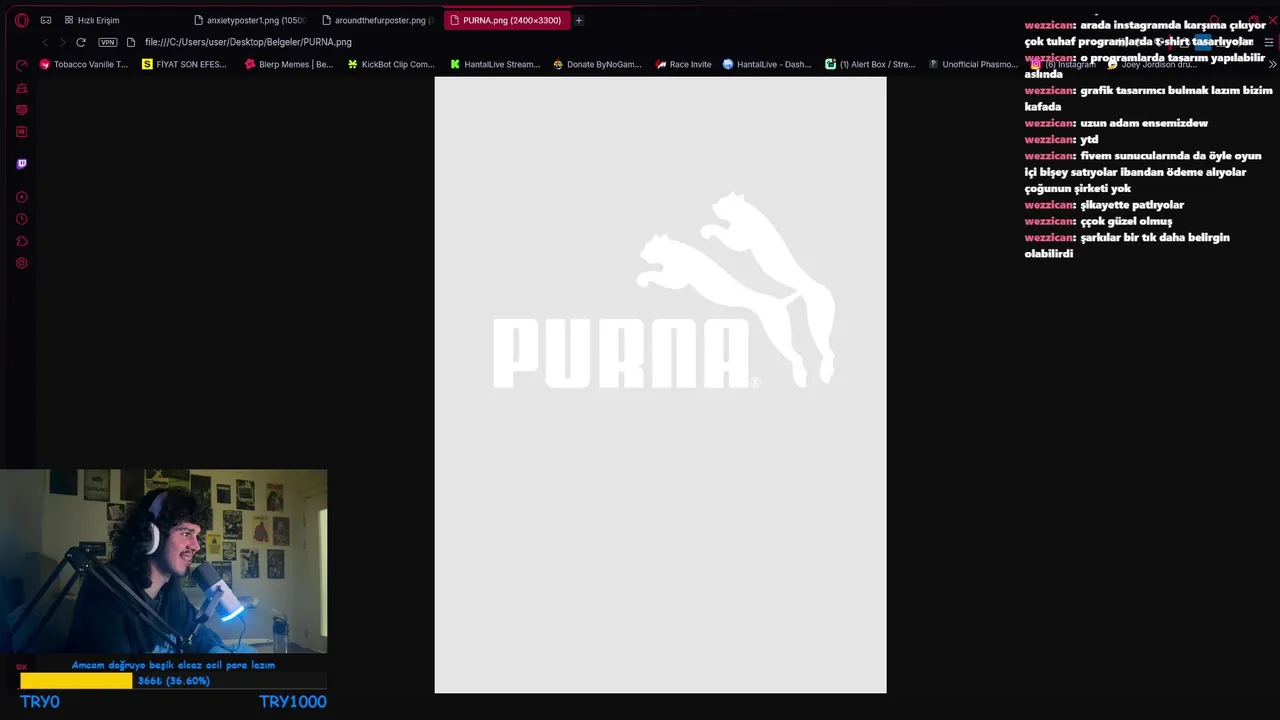Open the GX Corner gamepad icon
Screen dimensions: 1280x720
coord(46,20)
